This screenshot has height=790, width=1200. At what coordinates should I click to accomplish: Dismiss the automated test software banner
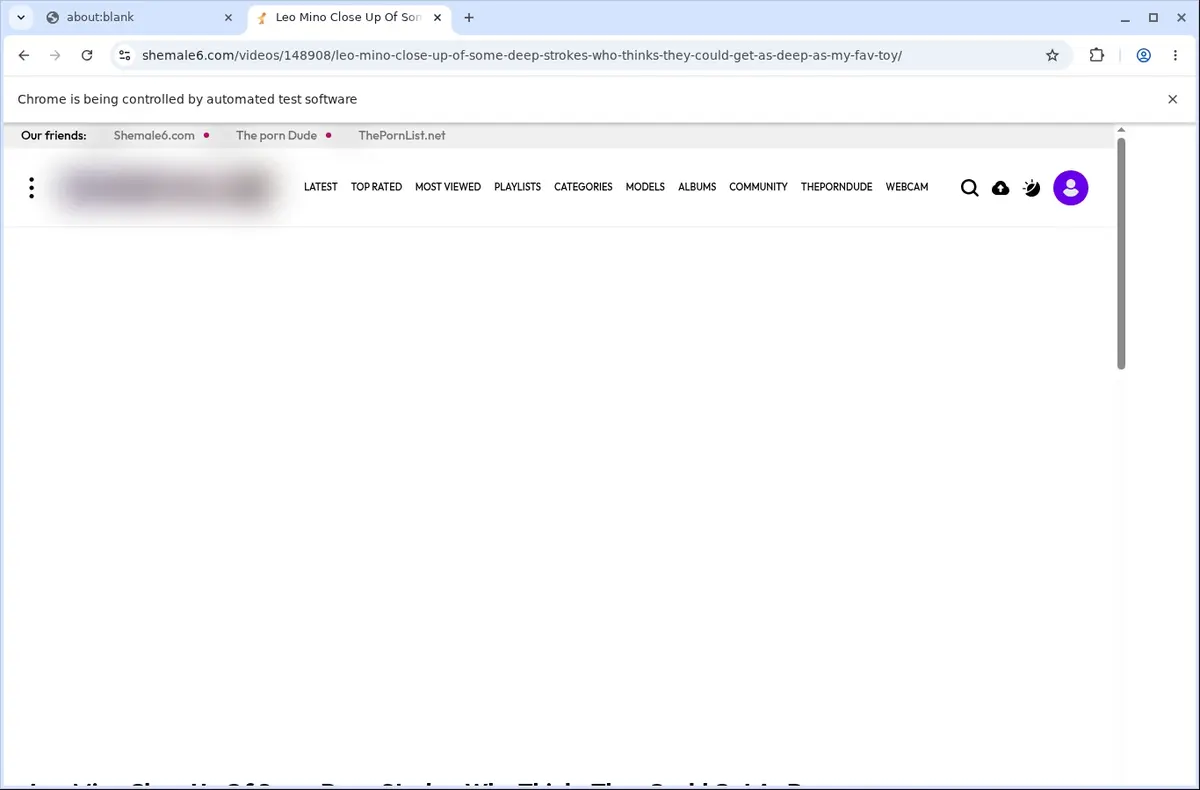pos(1173,99)
